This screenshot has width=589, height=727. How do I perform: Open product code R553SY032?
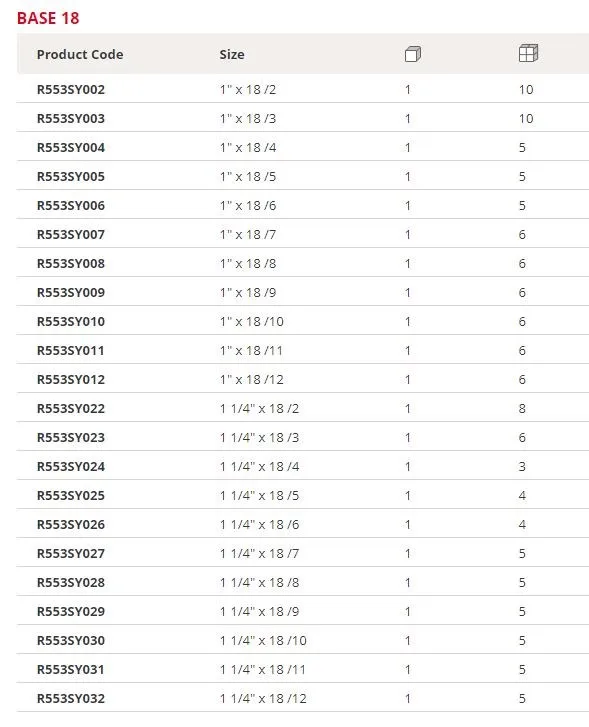click(x=70, y=699)
